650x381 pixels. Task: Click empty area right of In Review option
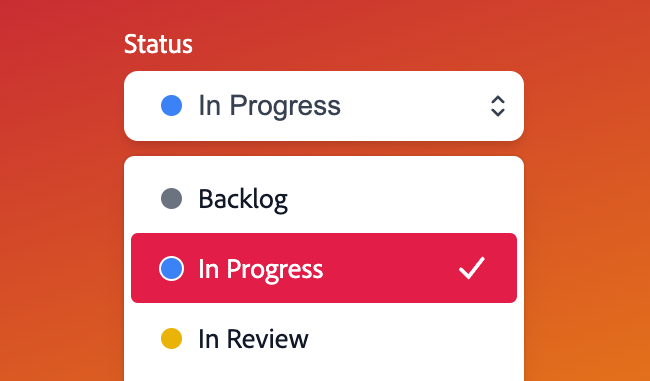tap(412, 338)
